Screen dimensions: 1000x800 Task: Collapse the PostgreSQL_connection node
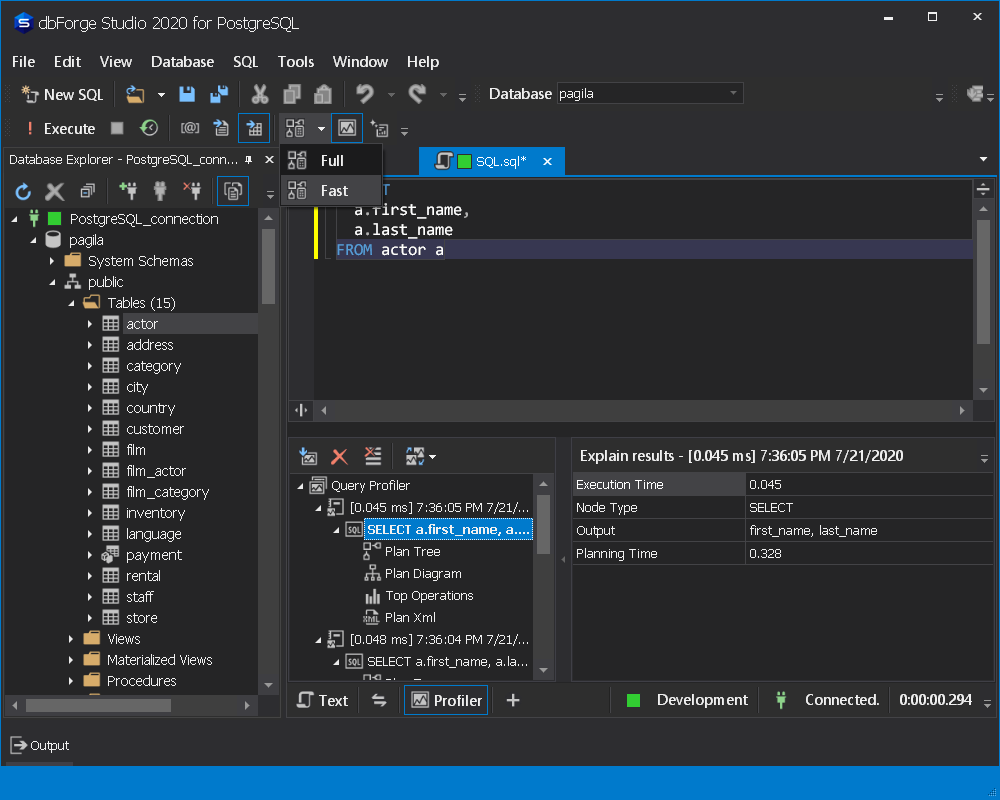[x=15, y=219]
